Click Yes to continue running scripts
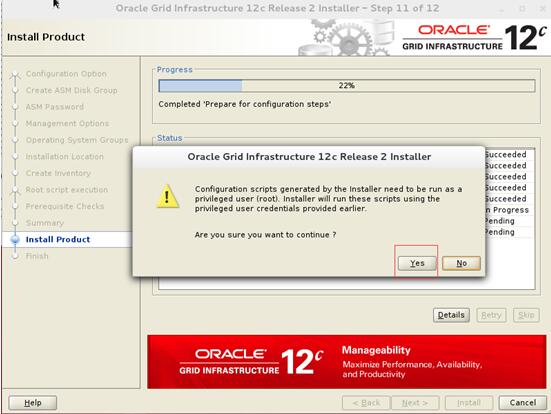 pos(417,263)
